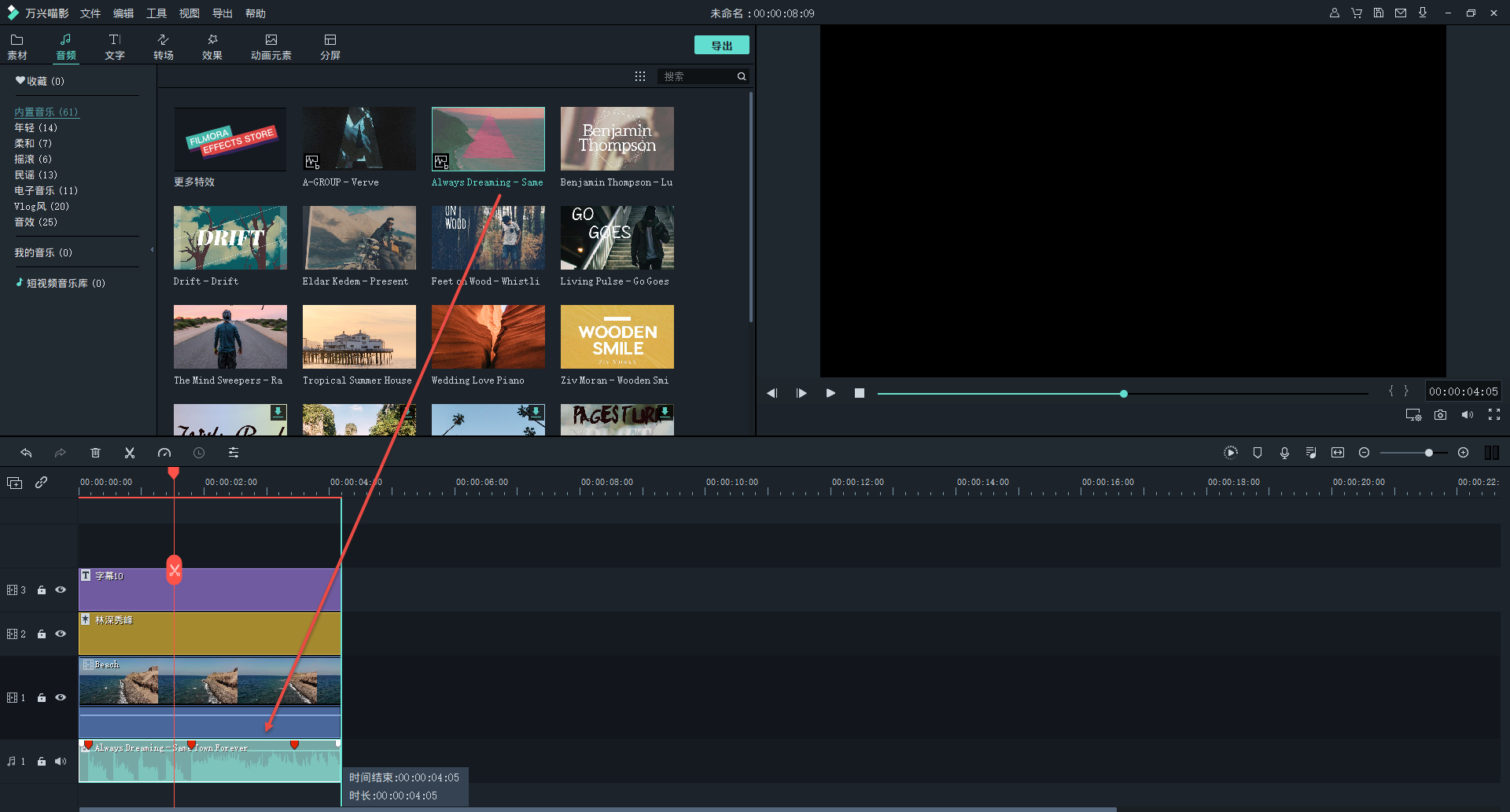The height and width of the screenshot is (812, 1510).
Task: Collapse the left category panel arrow
Action: click(x=152, y=250)
